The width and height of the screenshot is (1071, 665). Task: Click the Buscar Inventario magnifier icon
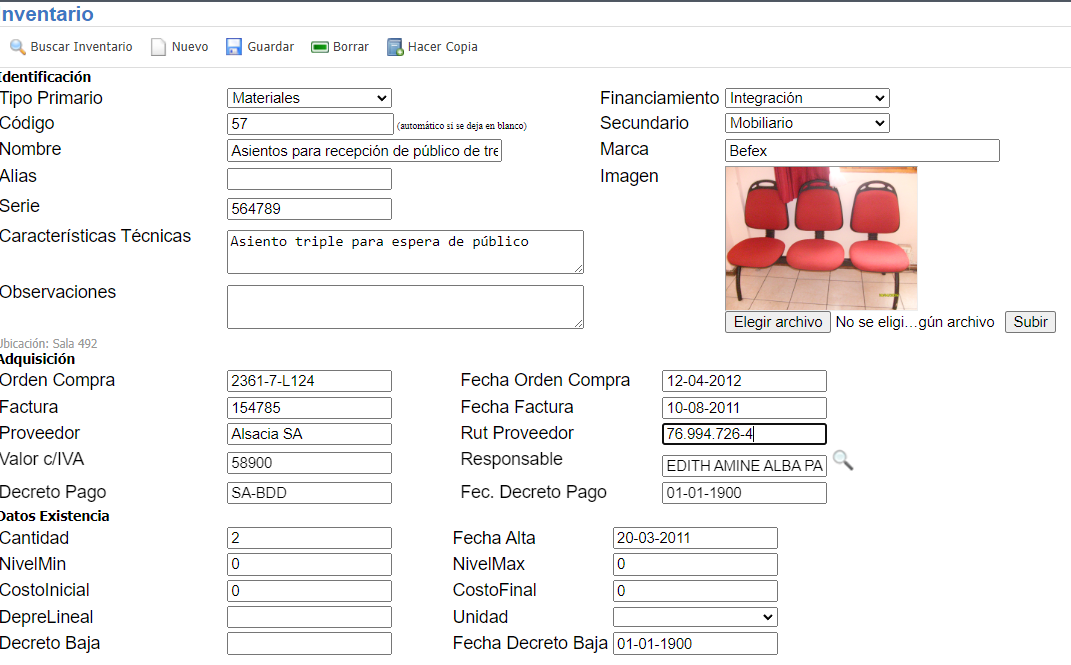point(17,46)
